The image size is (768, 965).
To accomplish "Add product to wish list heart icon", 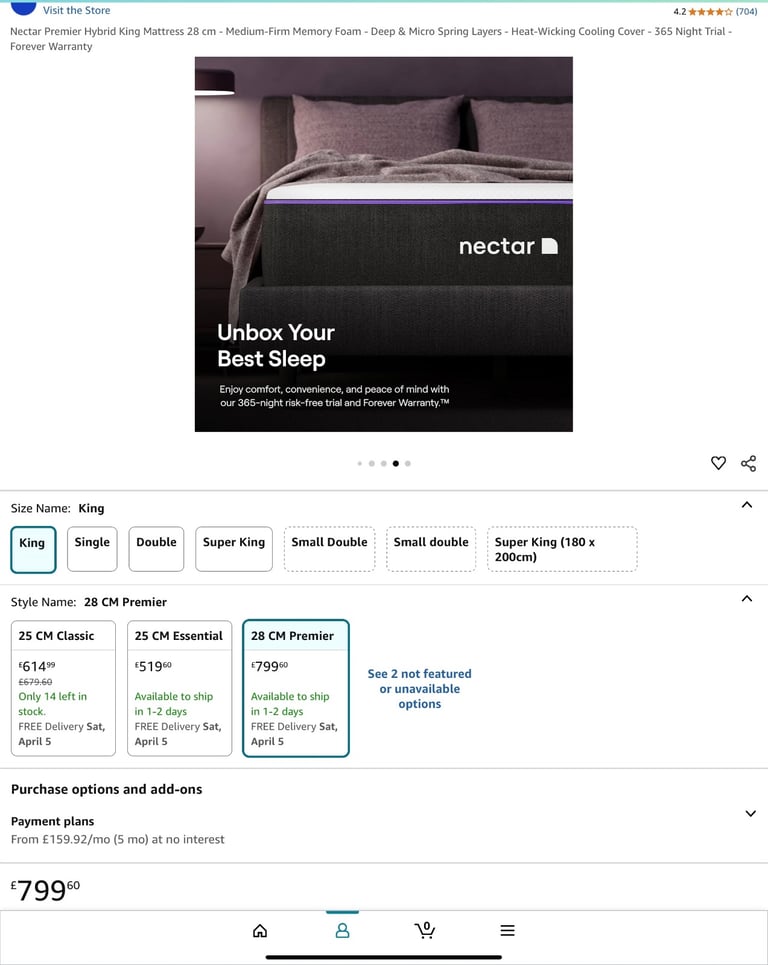I will [x=718, y=463].
